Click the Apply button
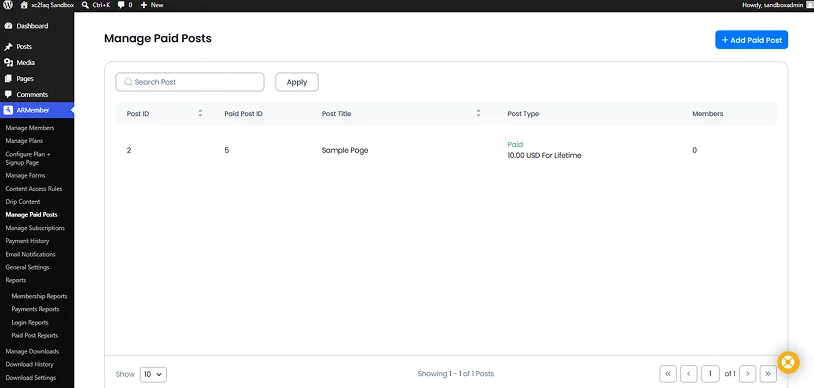This screenshot has width=814, height=388. click(297, 82)
